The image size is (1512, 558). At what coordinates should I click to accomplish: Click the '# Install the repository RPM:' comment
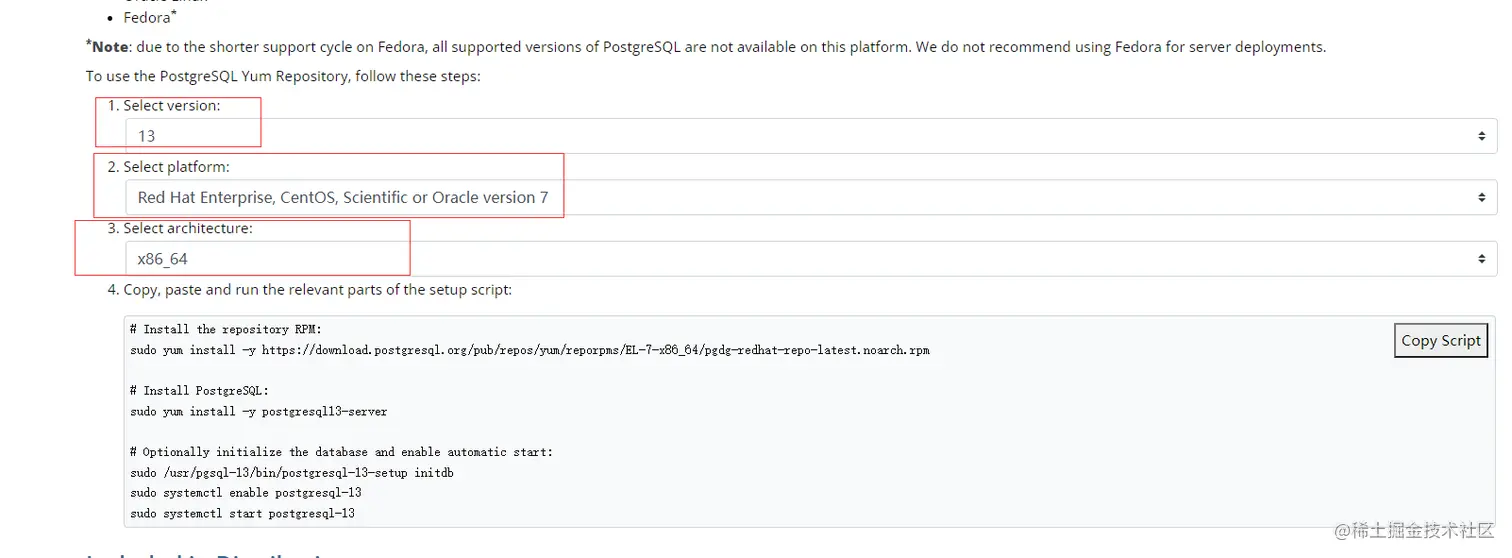tap(226, 329)
